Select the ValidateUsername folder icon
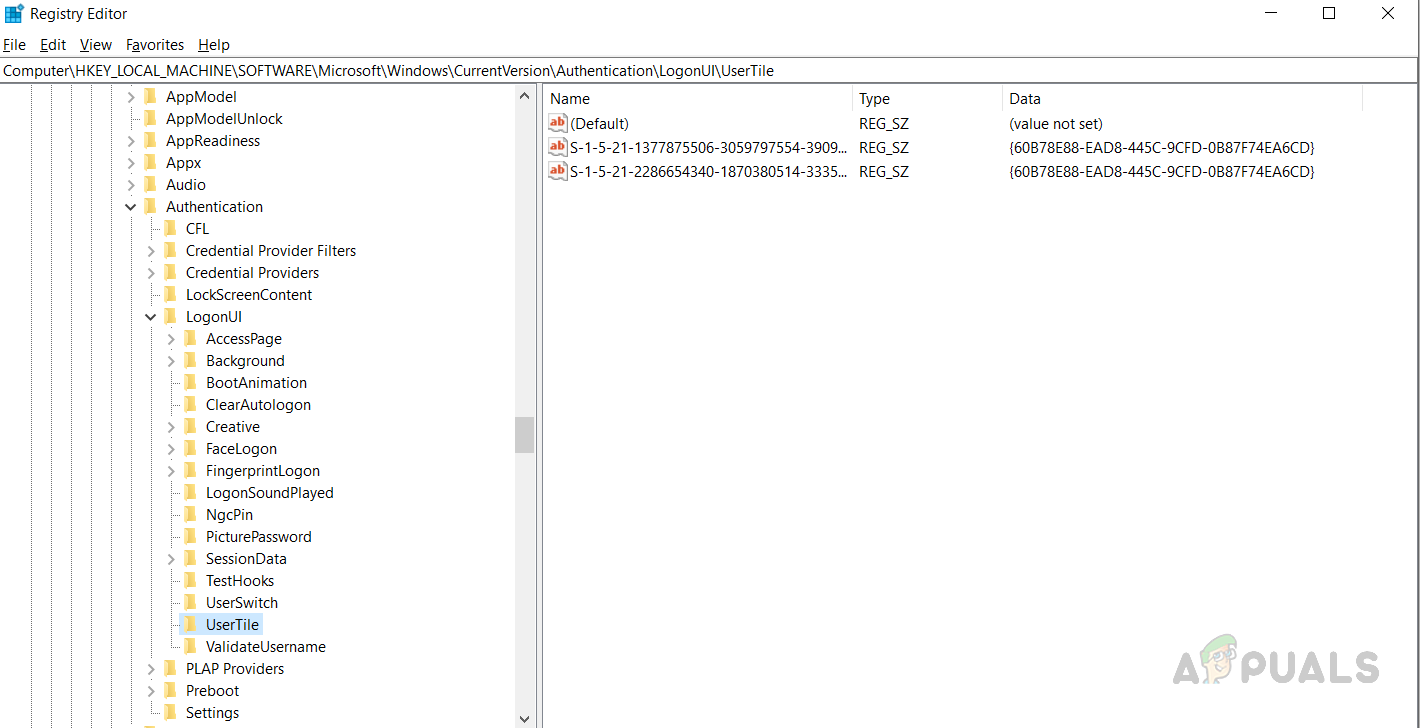 (x=191, y=647)
